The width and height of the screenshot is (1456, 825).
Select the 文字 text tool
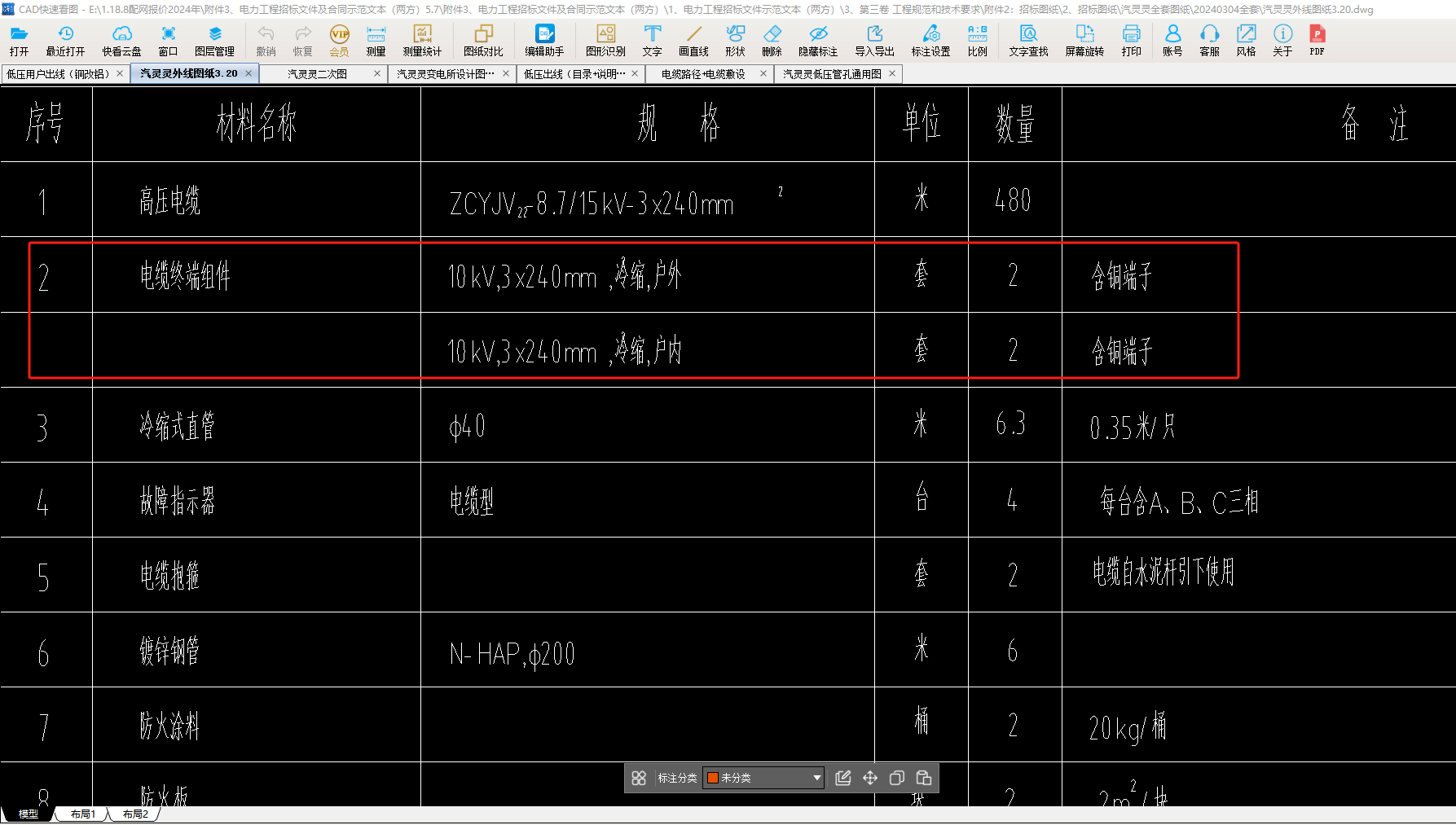(x=652, y=40)
